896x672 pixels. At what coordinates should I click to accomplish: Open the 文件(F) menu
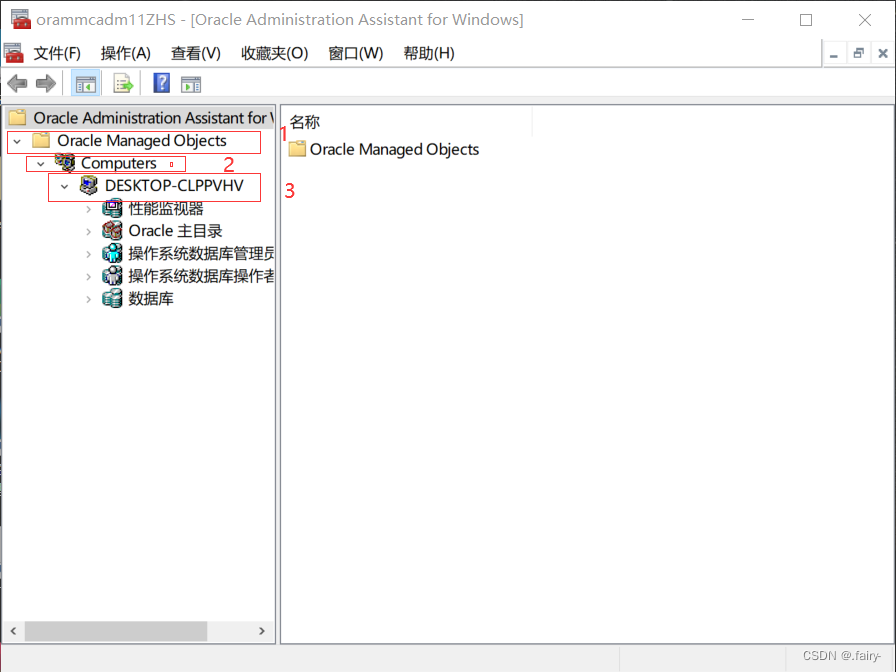tap(57, 53)
